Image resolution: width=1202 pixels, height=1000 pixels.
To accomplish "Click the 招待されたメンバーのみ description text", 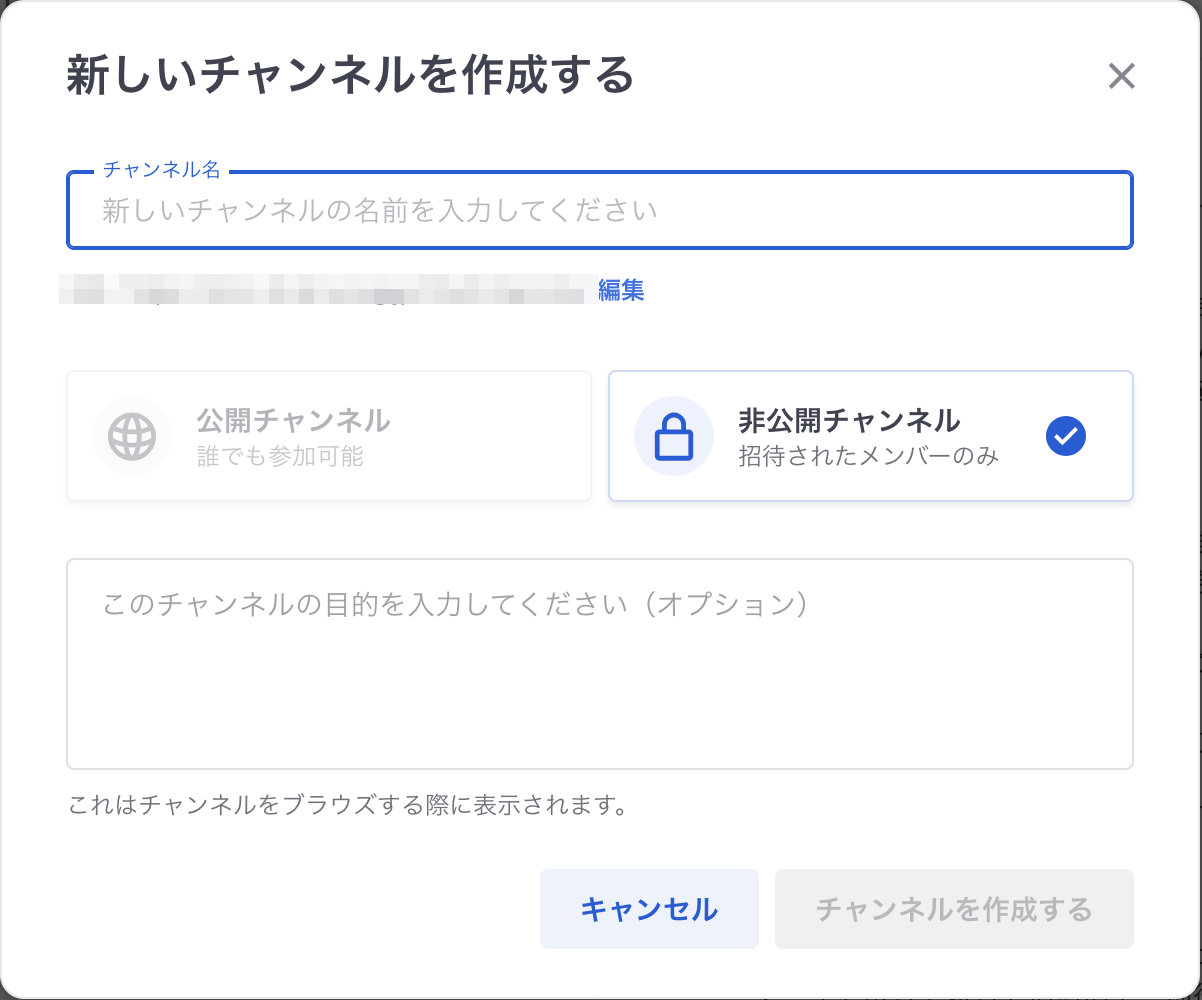I will [868, 457].
